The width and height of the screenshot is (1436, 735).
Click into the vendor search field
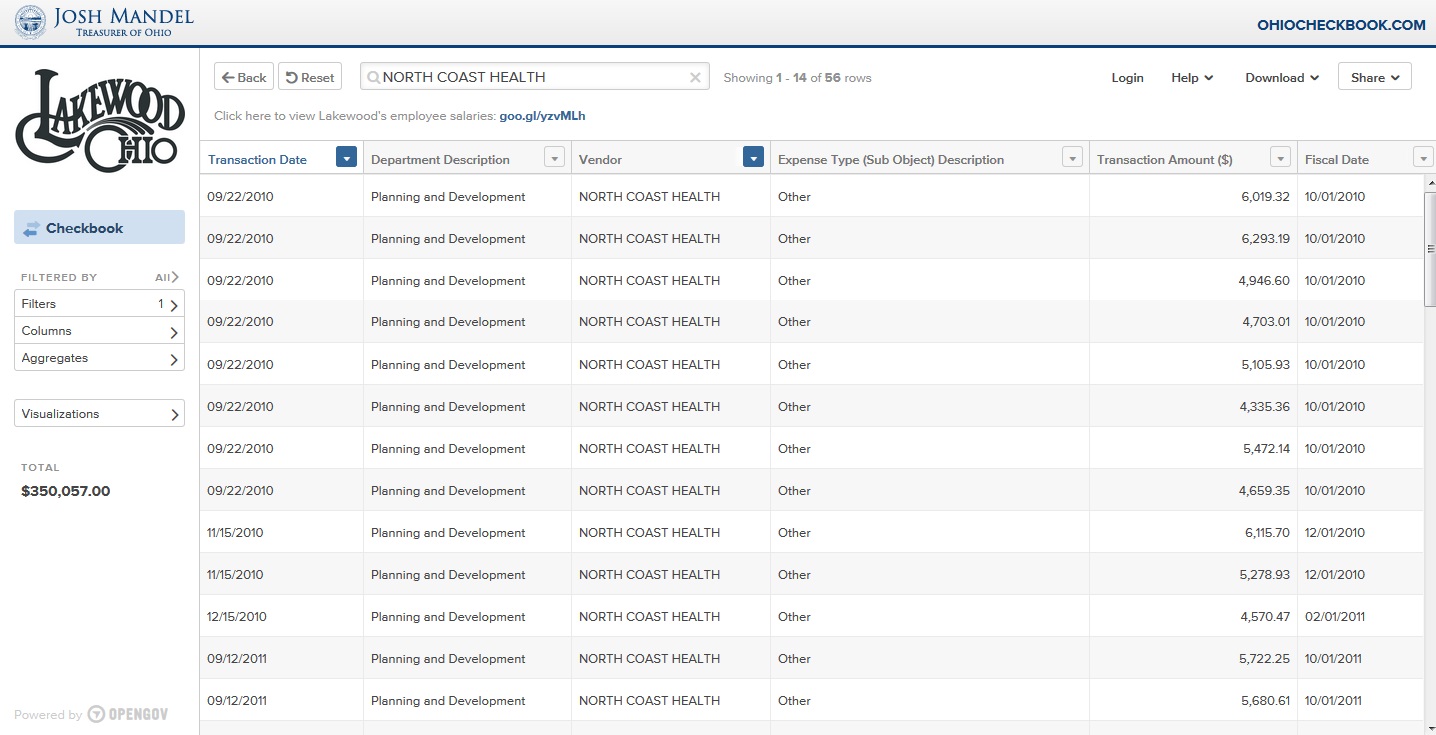pyautogui.click(x=530, y=78)
